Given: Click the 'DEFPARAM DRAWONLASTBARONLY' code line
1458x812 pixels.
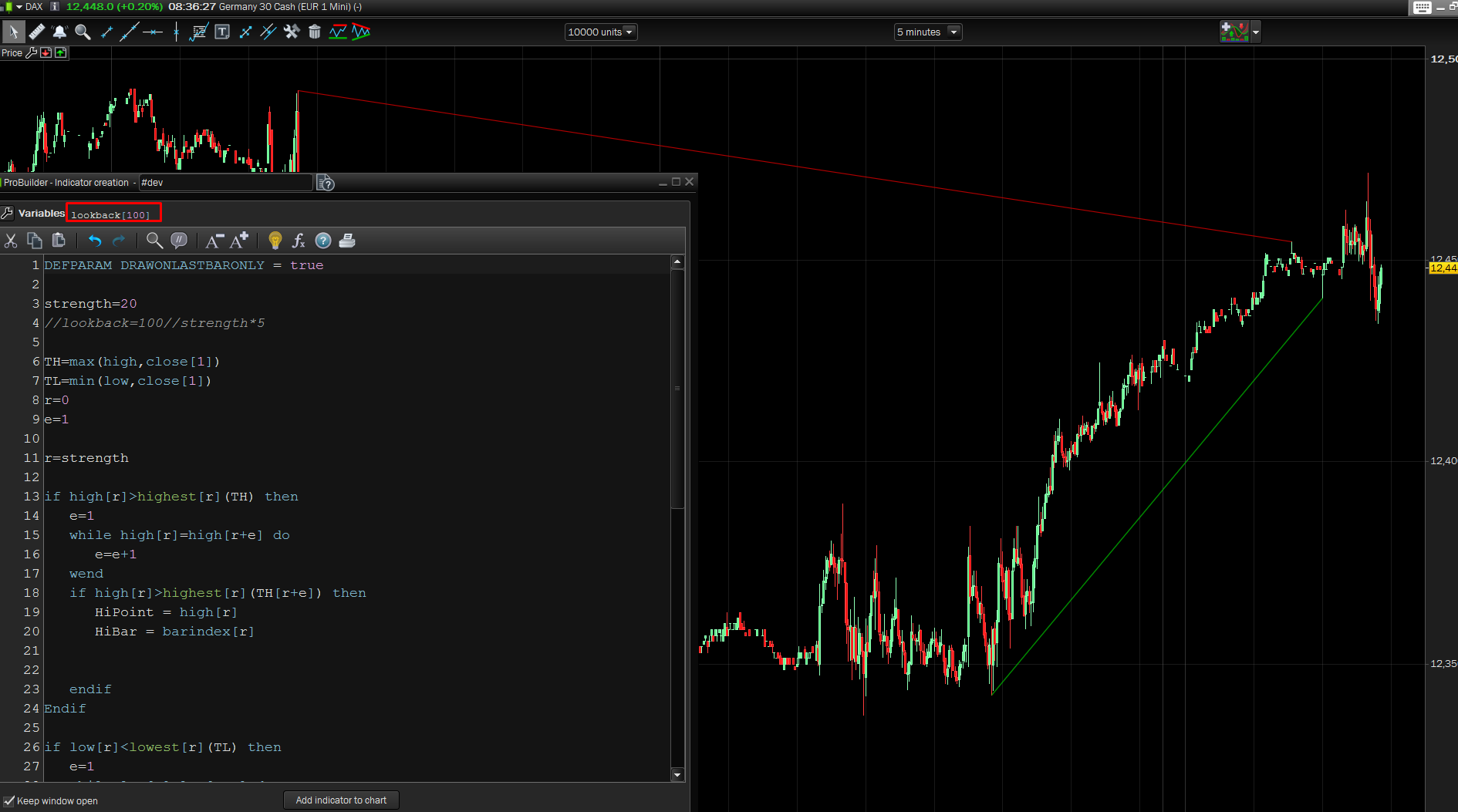Looking at the screenshot, I should click(x=184, y=265).
